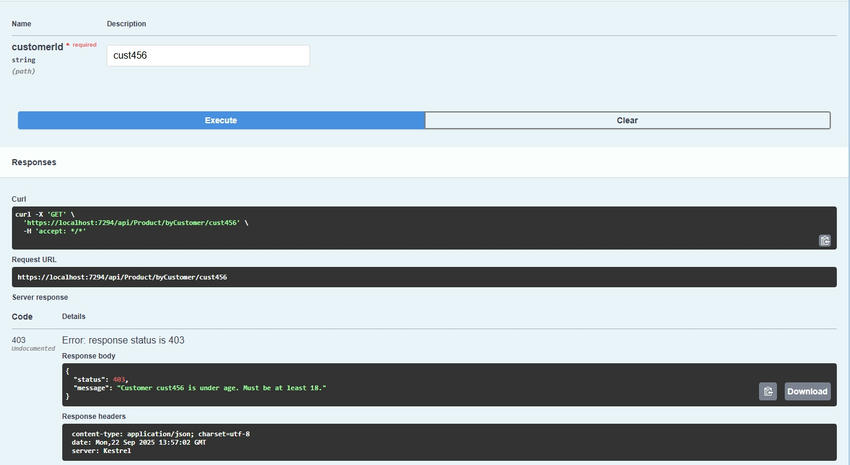
Task: Click the curl command block
Action: click(x=424, y=228)
